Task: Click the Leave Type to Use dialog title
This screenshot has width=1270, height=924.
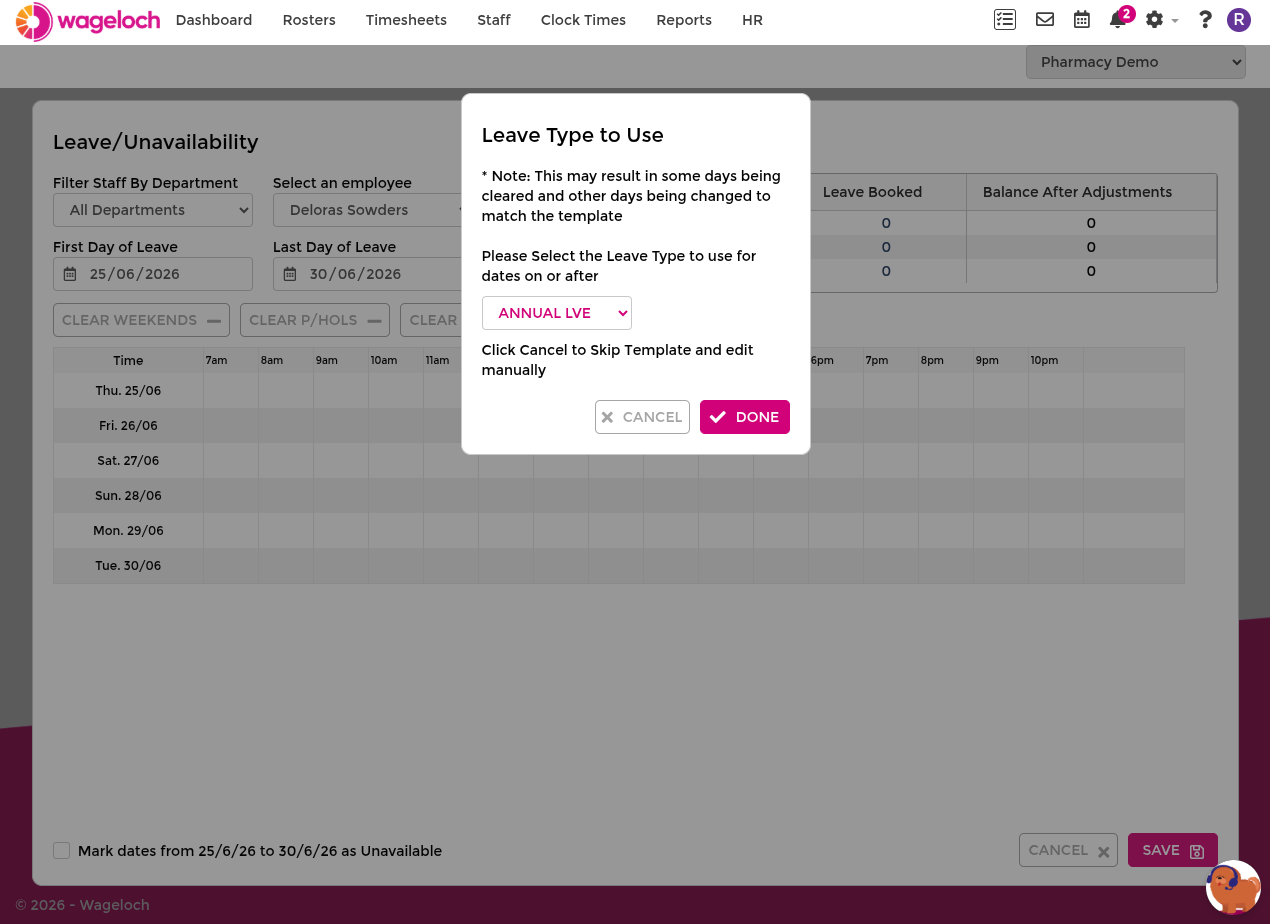Action: 572,135
